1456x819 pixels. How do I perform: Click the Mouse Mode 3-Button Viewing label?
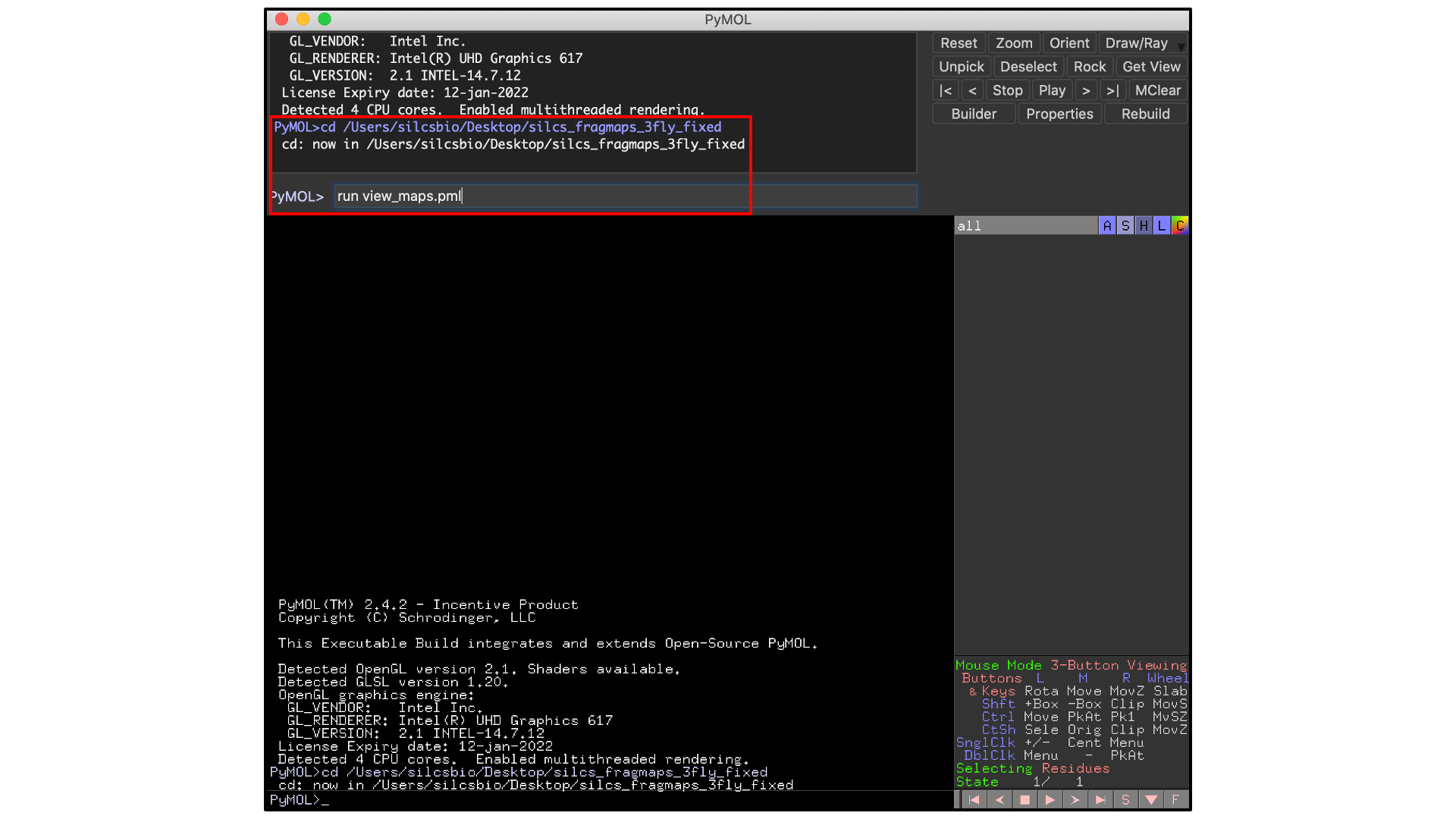click(1071, 665)
